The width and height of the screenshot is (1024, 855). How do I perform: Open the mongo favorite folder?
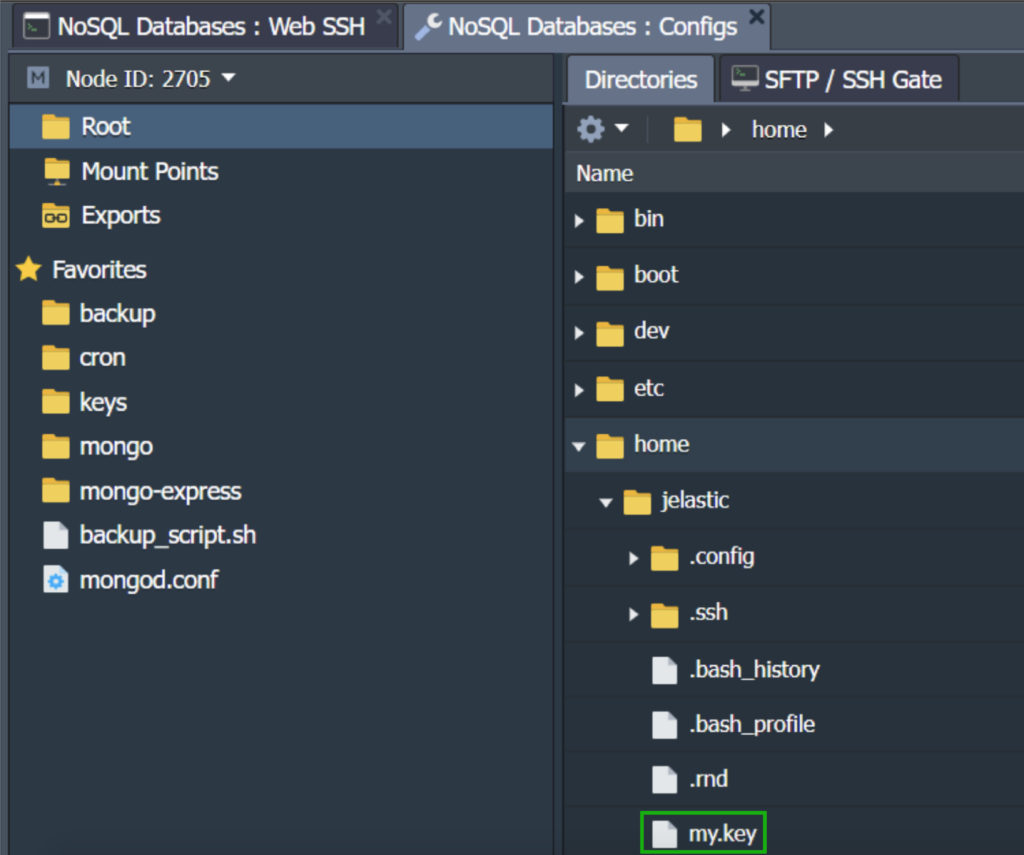coord(116,447)
